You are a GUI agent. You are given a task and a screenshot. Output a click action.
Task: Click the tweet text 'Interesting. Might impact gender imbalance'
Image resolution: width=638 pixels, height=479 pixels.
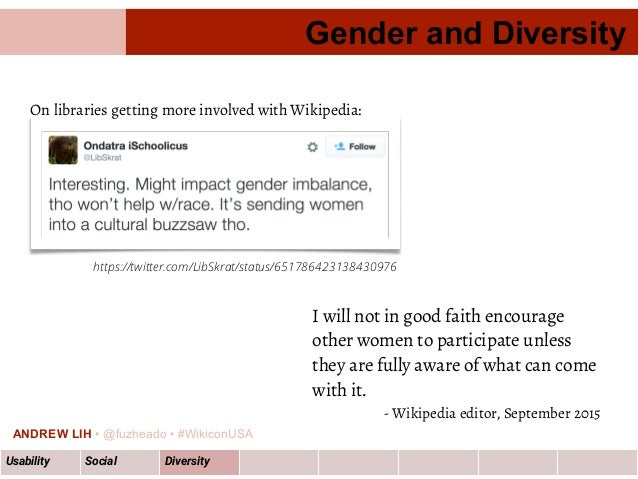click(210, 184)
